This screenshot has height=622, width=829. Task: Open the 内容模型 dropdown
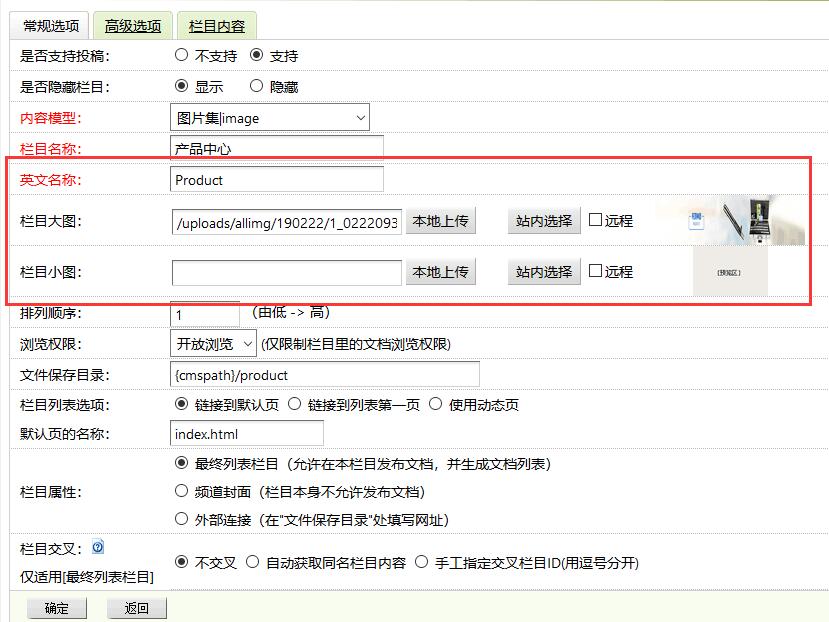(x=268, y=117)
